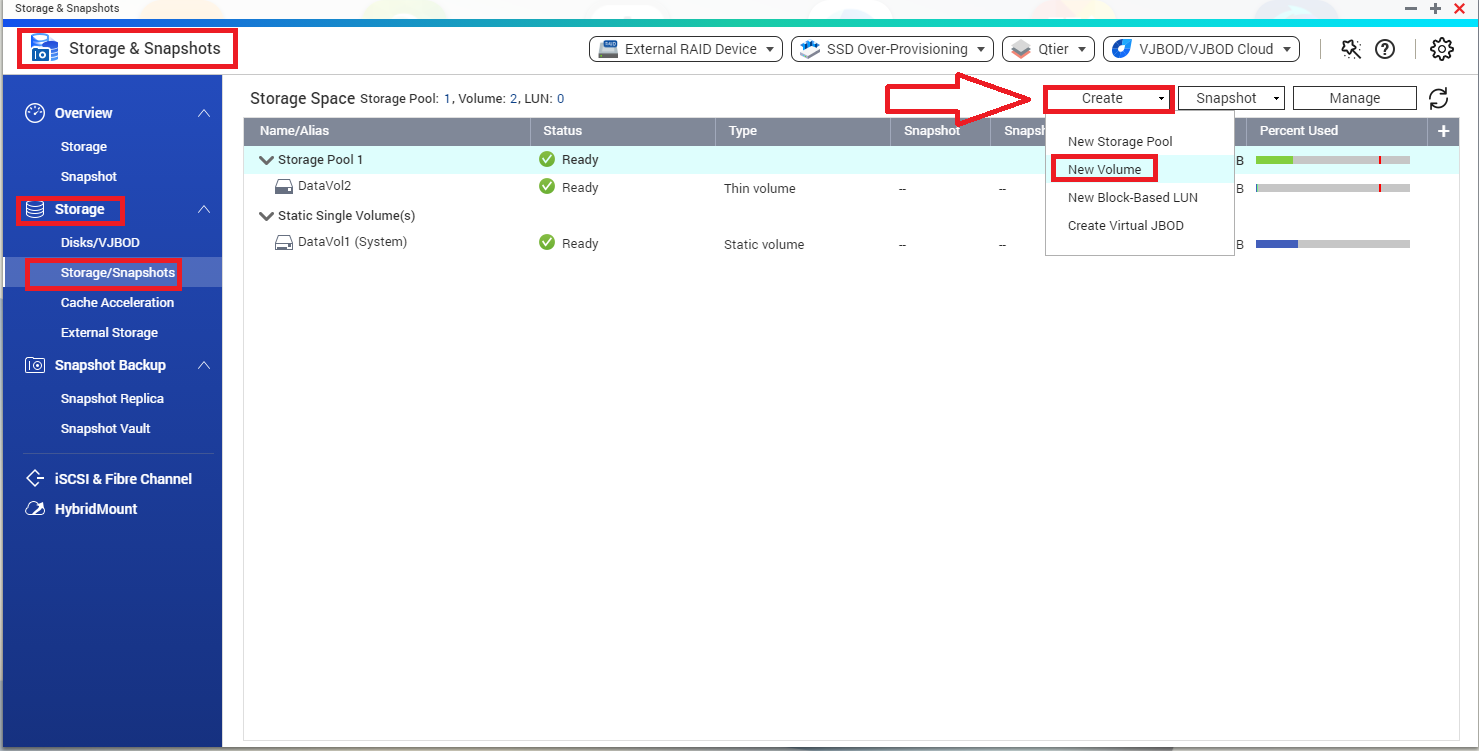Click the Static volume type cell
1479x751 pixels.
[766, 244]
